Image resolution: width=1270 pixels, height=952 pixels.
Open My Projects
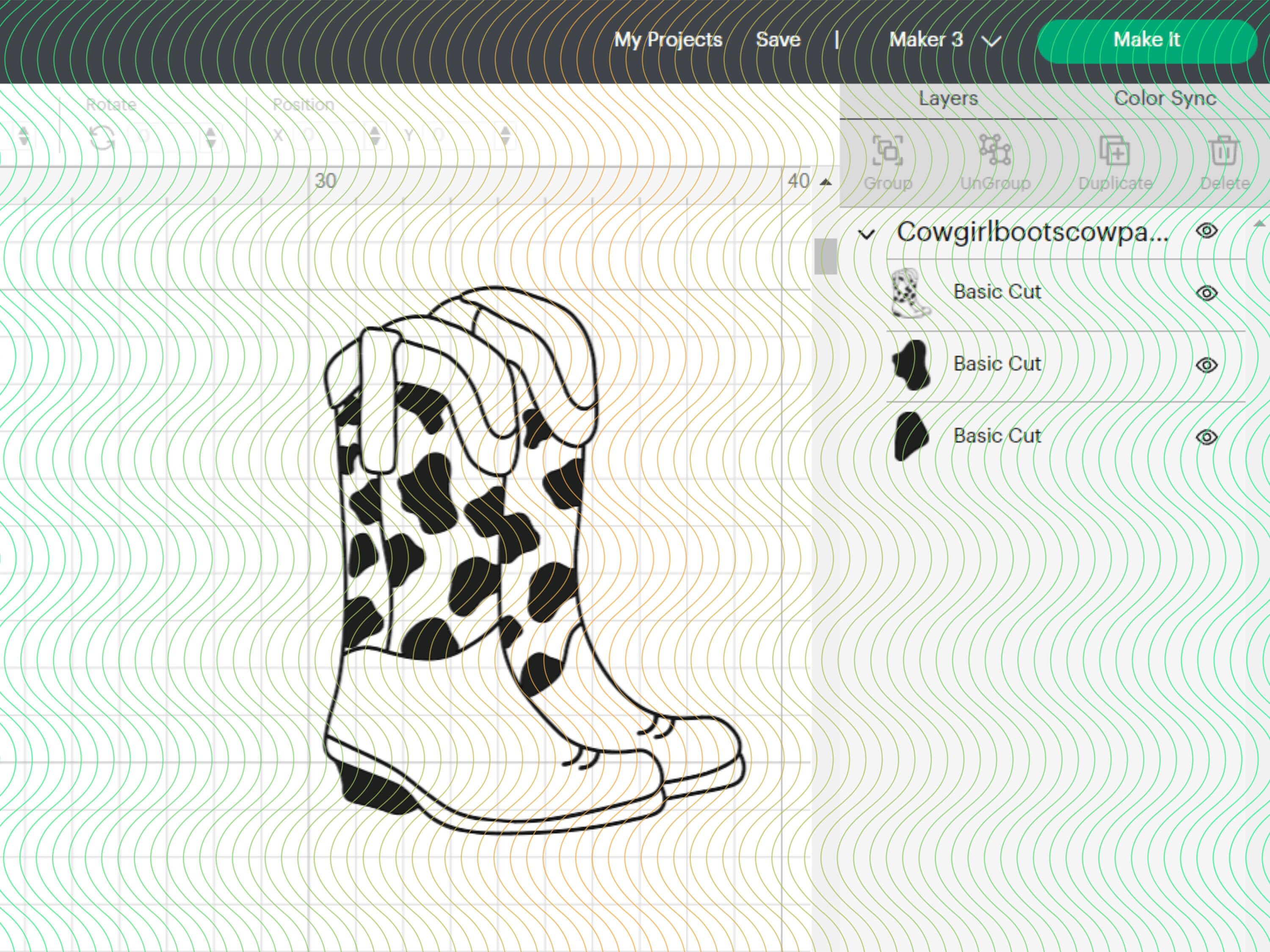668,40
